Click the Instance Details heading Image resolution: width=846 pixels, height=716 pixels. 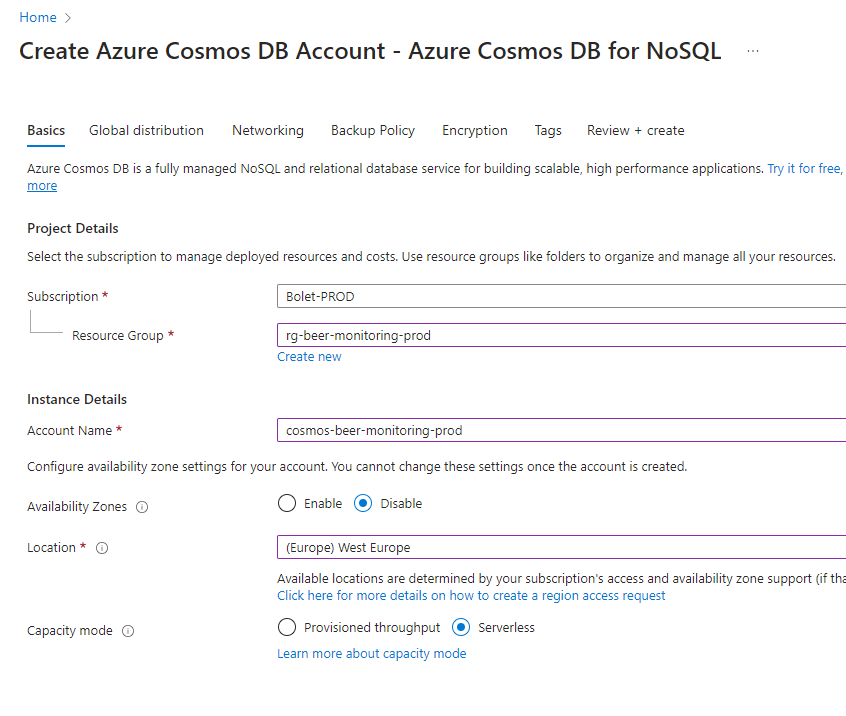[x=77, y=400]
